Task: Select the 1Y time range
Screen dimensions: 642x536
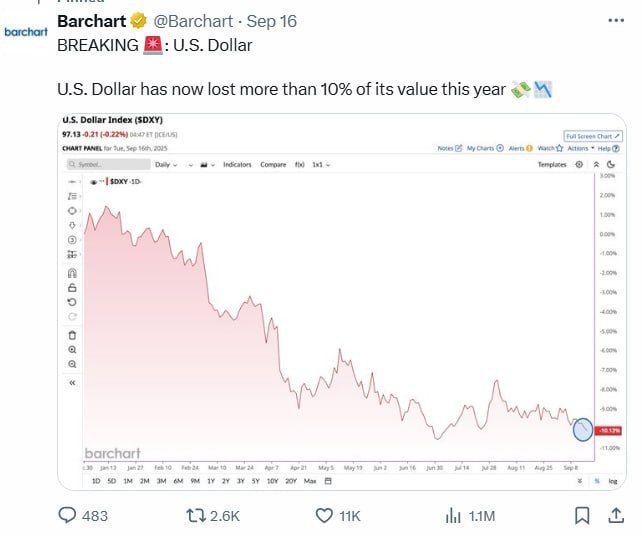Action: (210, 481)
